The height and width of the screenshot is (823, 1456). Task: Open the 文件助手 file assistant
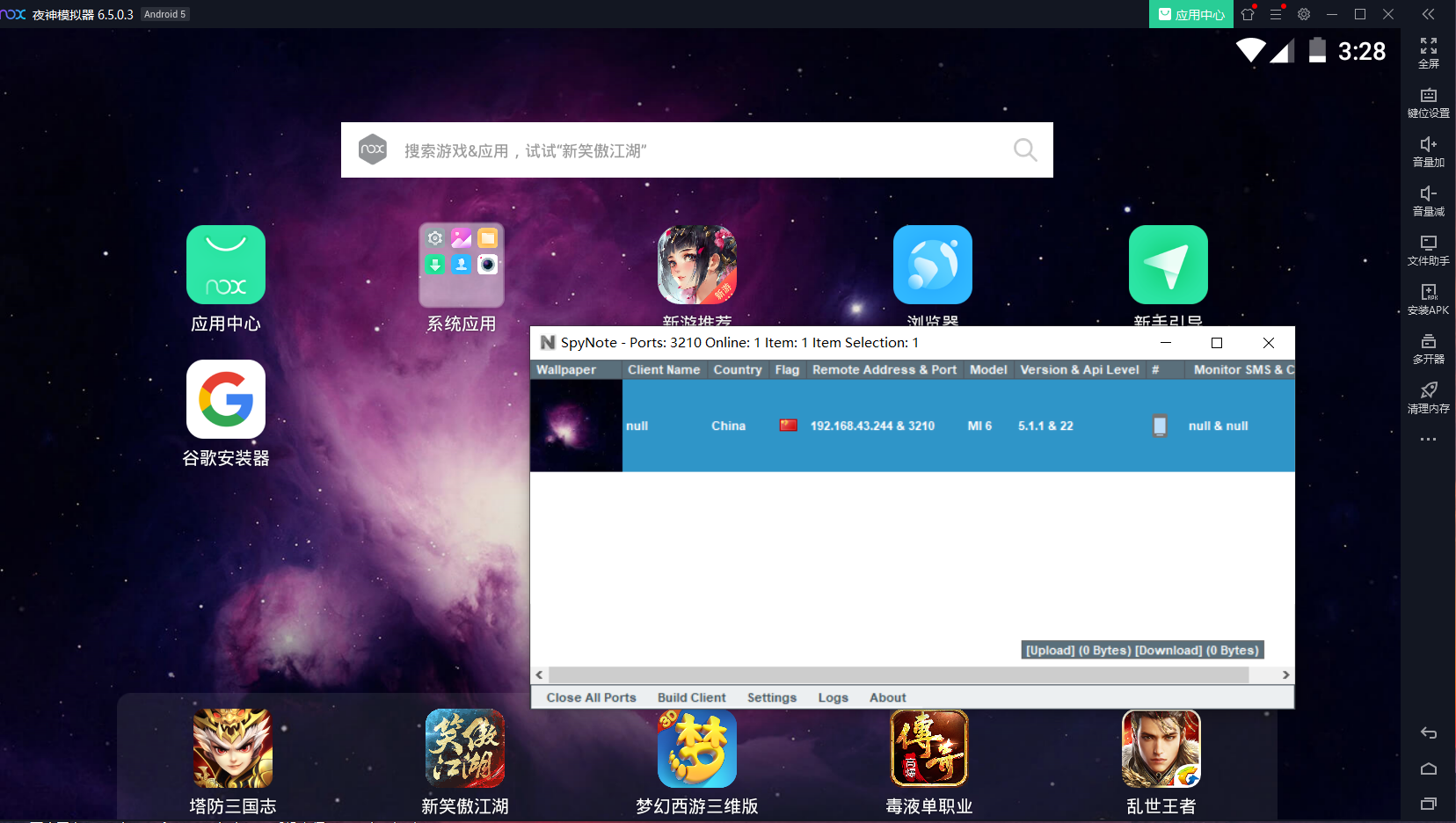coord(1429,250)
